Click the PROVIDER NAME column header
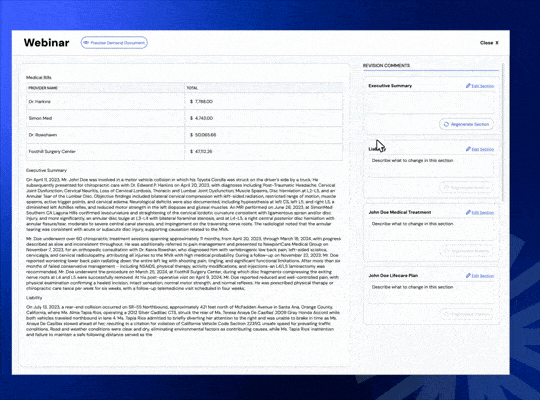 click(x=43, y=88)
